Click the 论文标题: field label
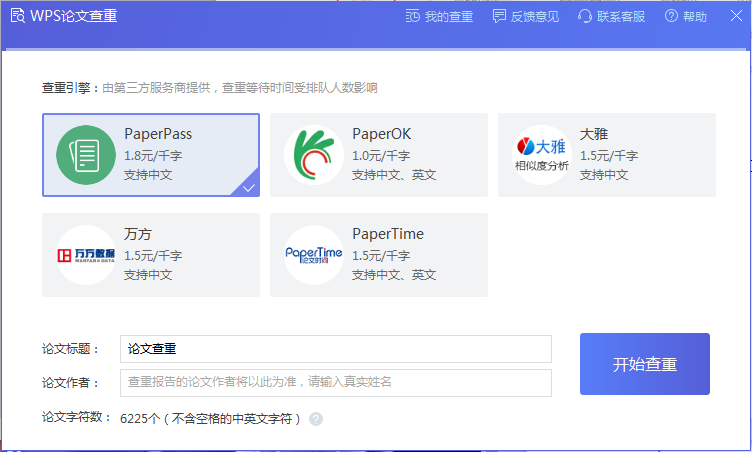 pyautogui.click(x=71, y=349)
